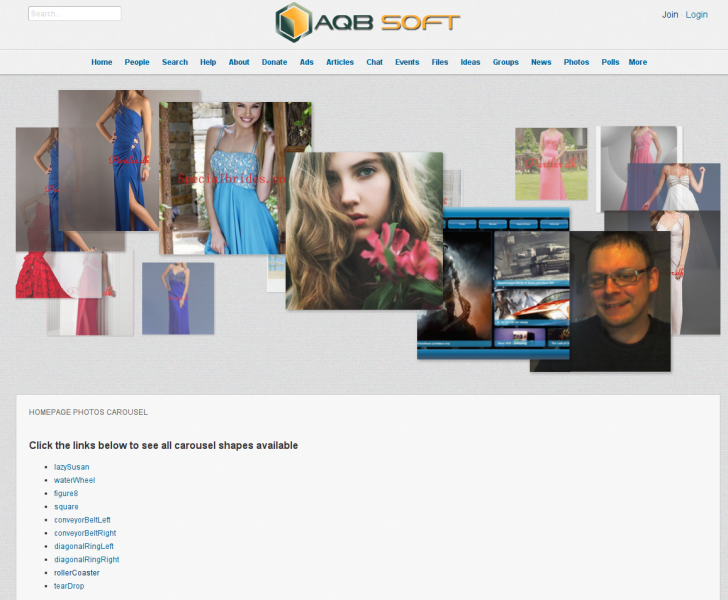Expand the More menu
Image resolution: width=728 pixels, height=600 pixels.
pyautogui.click(x=637, y=62)
